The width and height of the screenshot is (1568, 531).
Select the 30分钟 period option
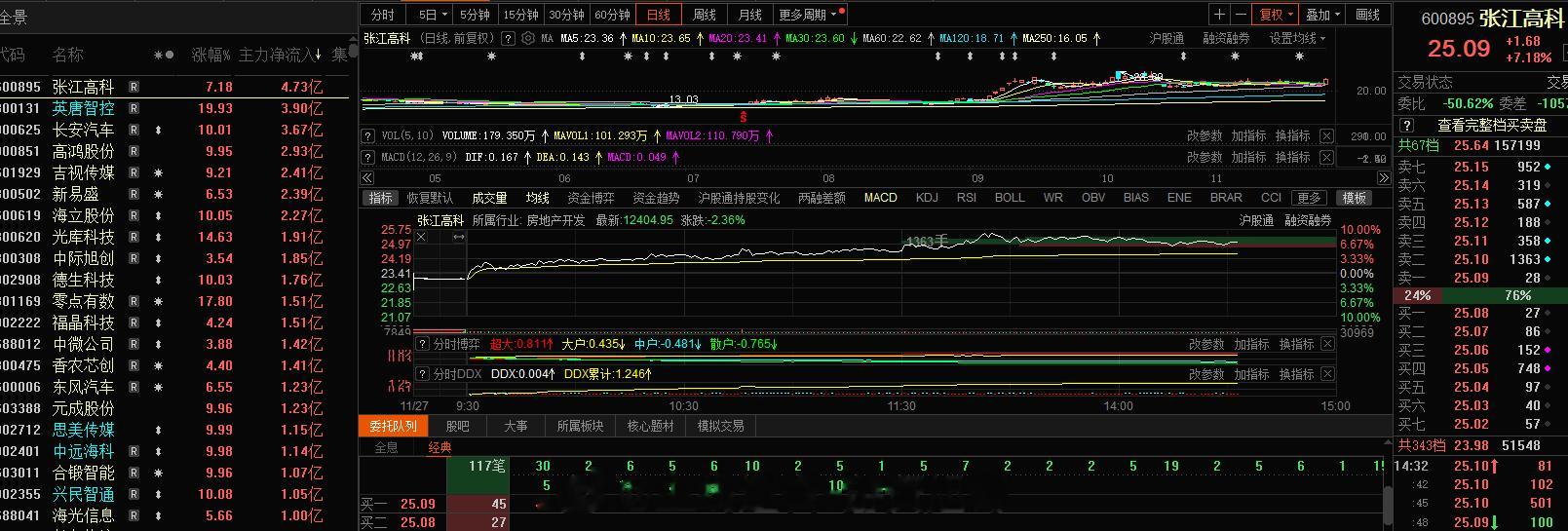tap(566, 15)
